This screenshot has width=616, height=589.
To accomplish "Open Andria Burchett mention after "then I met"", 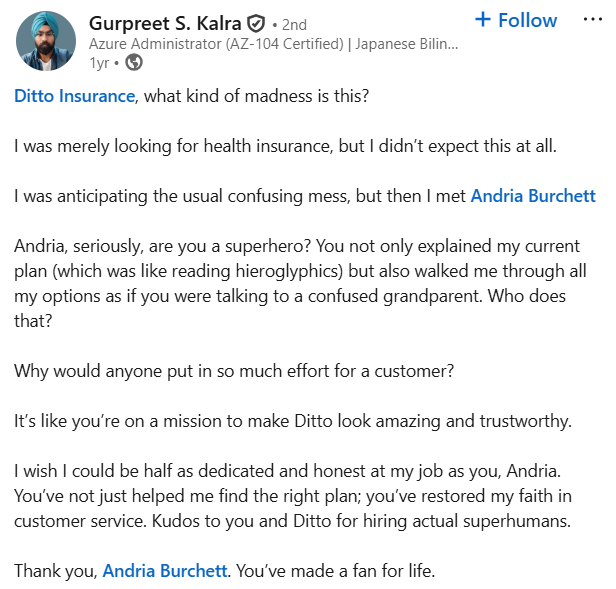I will coord(533,196).
